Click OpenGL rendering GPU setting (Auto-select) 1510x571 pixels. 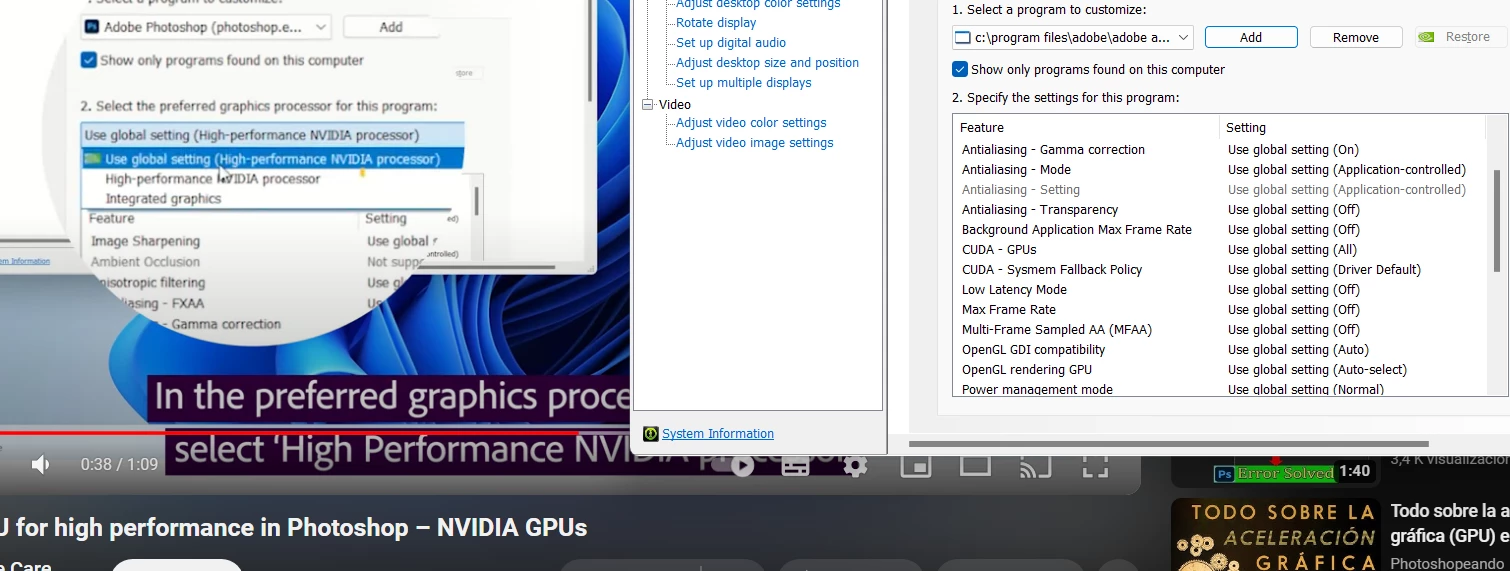(x=1317, y=369)
